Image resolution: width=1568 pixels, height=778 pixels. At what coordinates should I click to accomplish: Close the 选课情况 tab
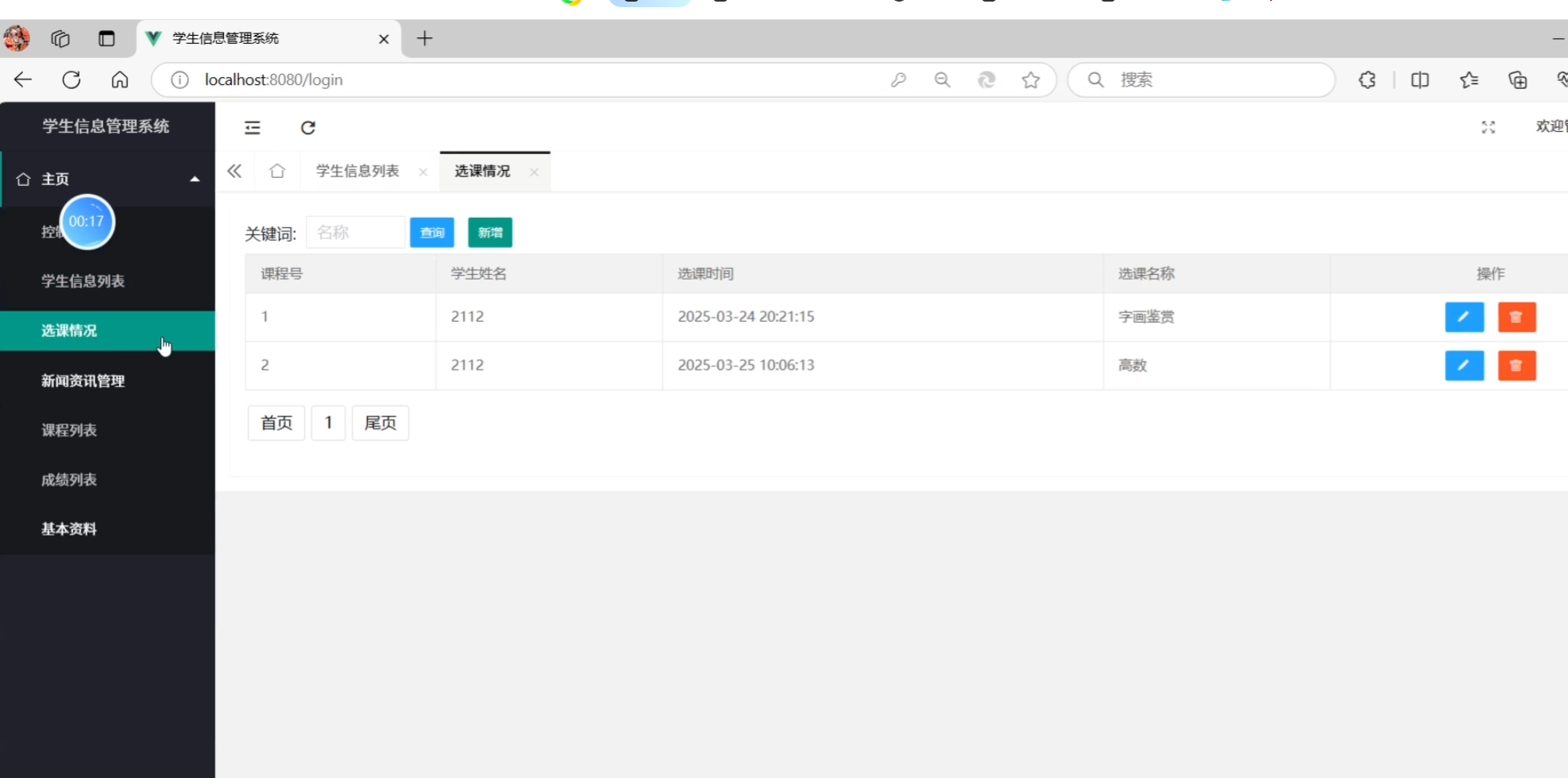(x=534, y=172)
